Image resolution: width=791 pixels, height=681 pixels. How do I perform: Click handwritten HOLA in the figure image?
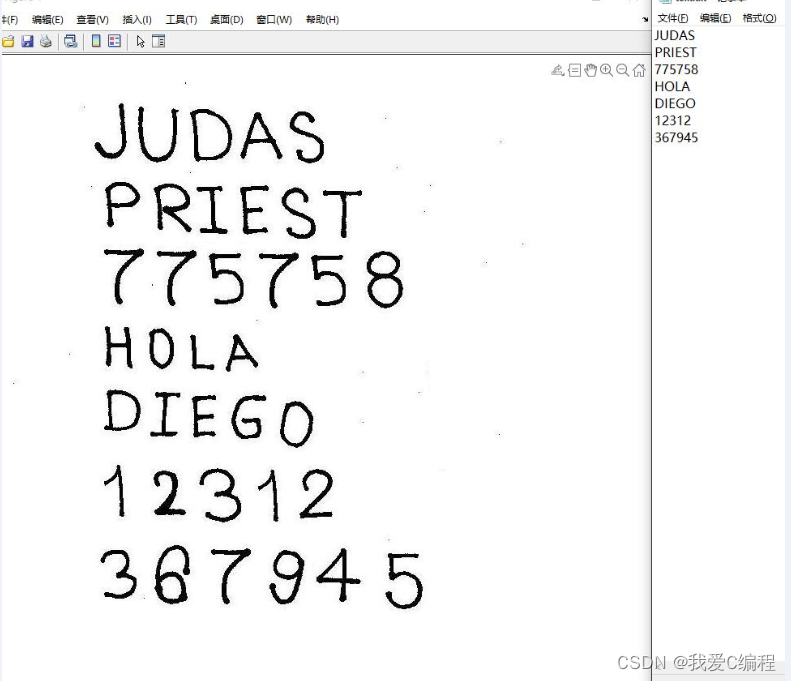click(x=182, y=348)
